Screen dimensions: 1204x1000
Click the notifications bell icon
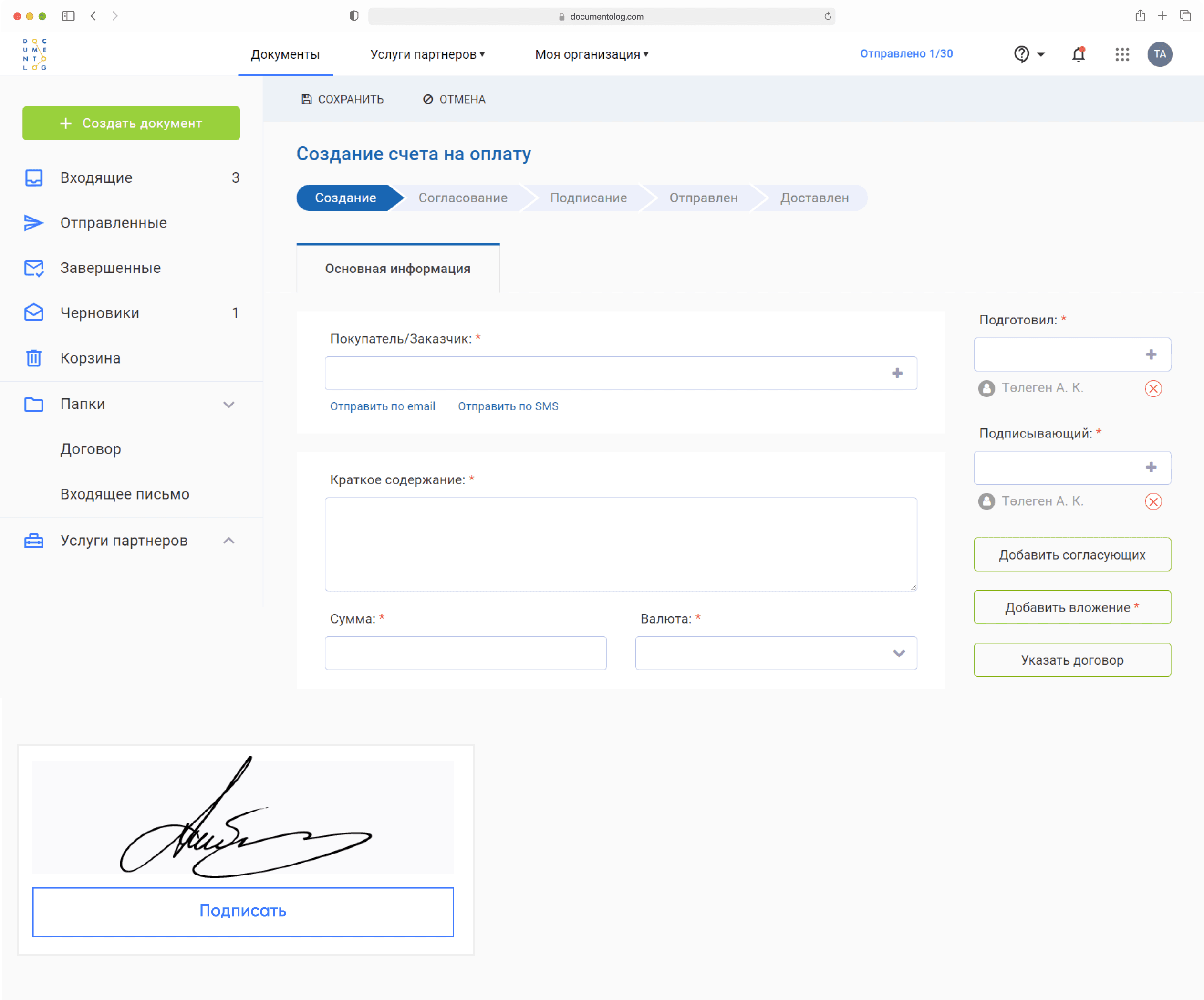tap(1078, 54)
